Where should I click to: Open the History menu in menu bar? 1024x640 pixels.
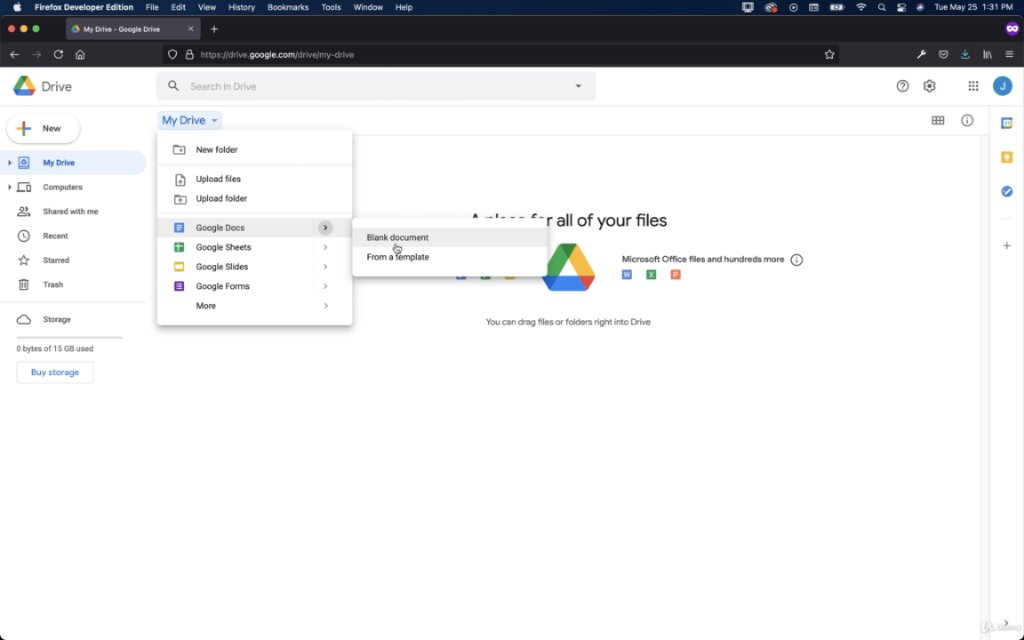[242, 8]
